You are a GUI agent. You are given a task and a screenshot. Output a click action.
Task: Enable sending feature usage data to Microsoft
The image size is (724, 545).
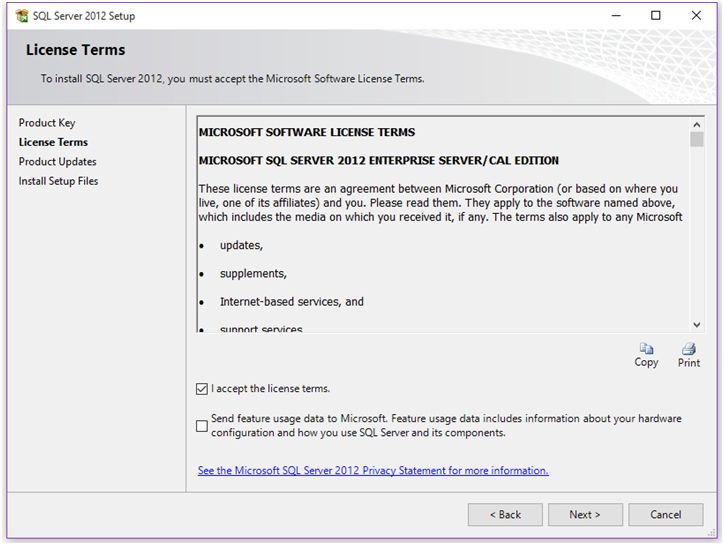pos(203,426)
